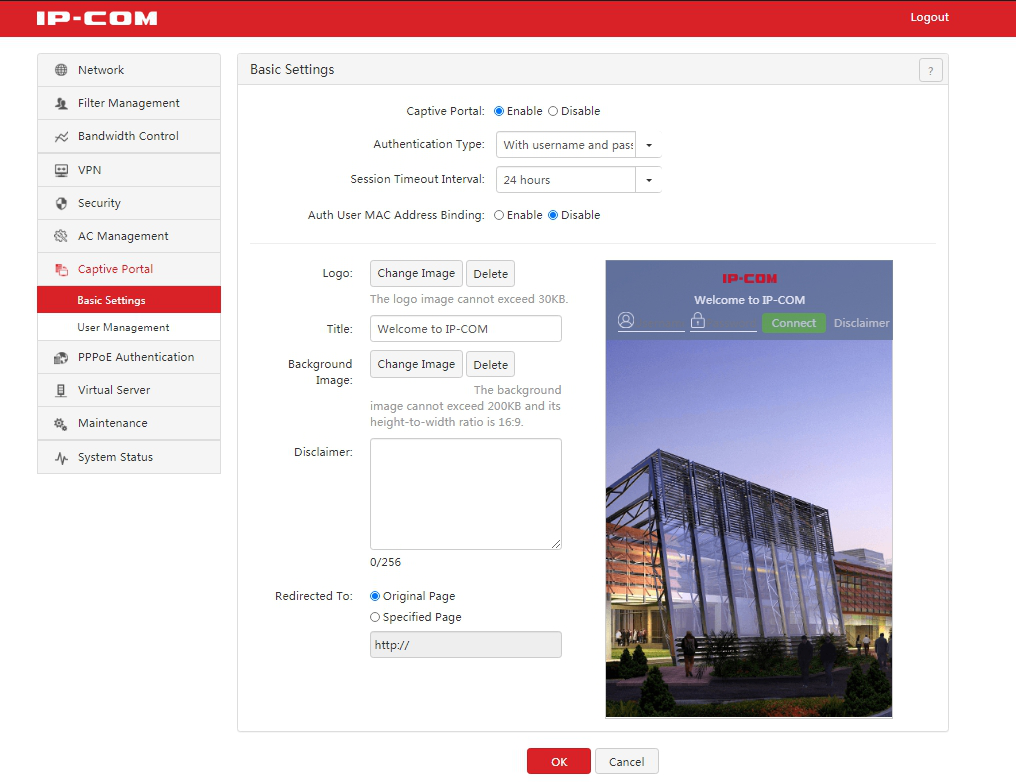Open the Security menu

tap(129, 203)
